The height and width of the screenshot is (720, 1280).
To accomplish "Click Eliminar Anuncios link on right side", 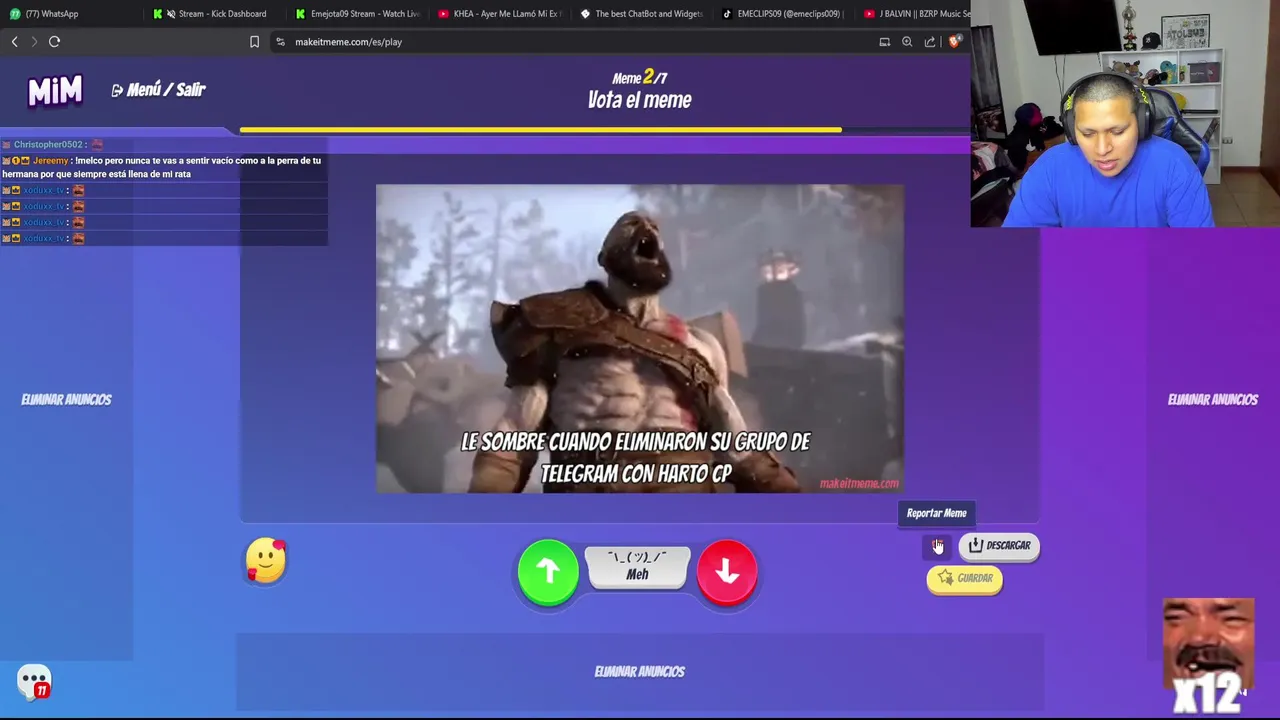I will tap(1213, 399).
